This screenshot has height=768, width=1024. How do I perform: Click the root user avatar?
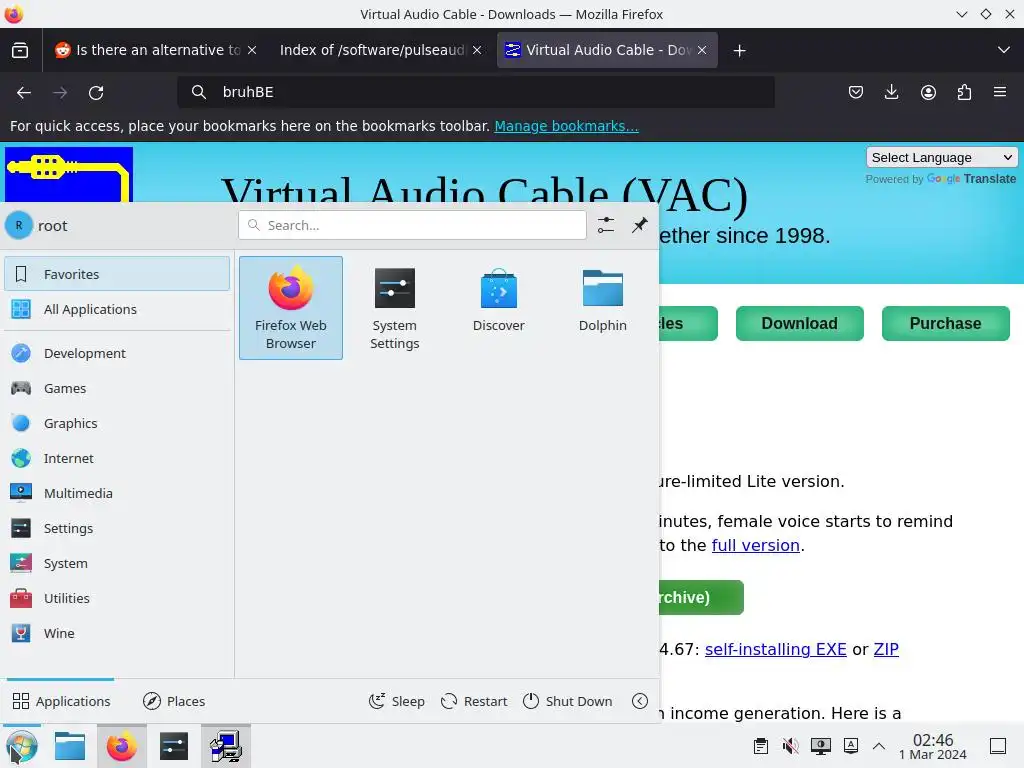tap(19, 225)
